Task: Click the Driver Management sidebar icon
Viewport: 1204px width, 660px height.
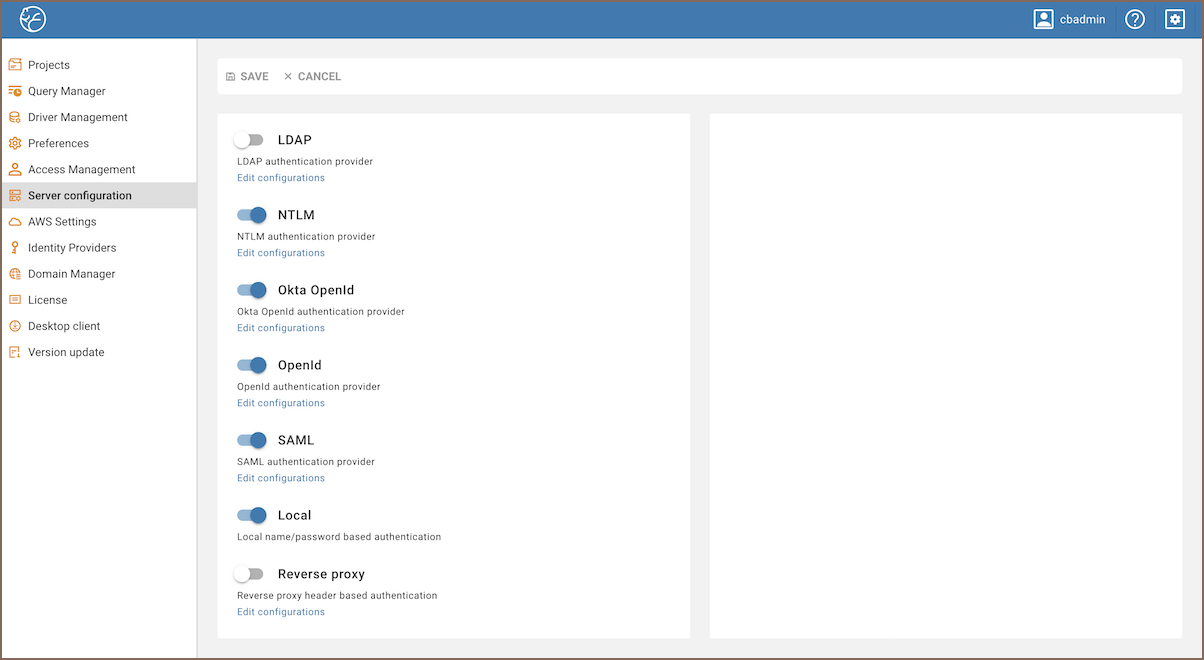Action: pyautogui.click(x=17, y=116)
